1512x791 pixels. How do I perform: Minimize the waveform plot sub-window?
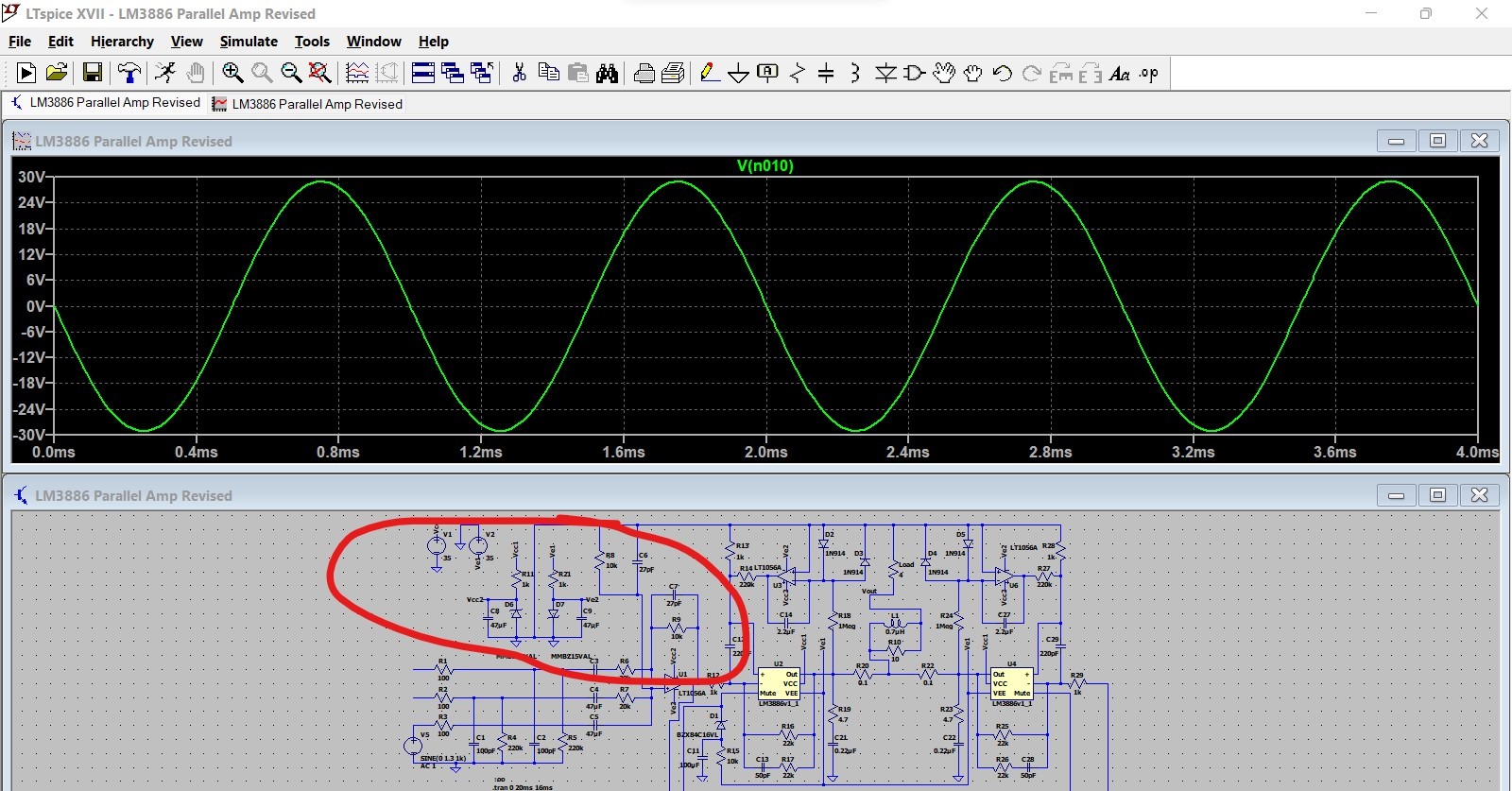(x=1396, y=141)
